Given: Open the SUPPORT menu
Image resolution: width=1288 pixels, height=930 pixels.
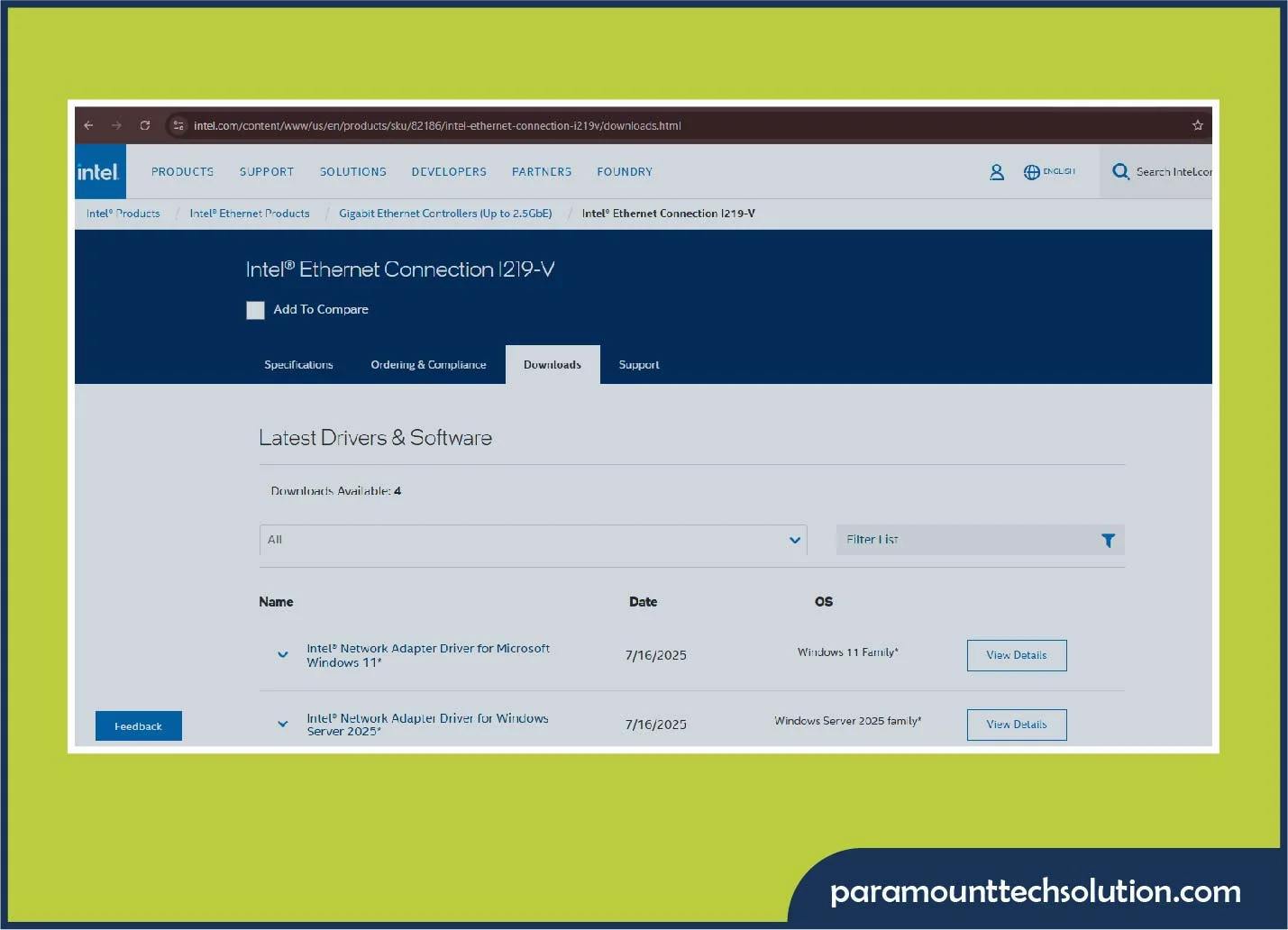Looking at the screenshot, I should 267,171.
